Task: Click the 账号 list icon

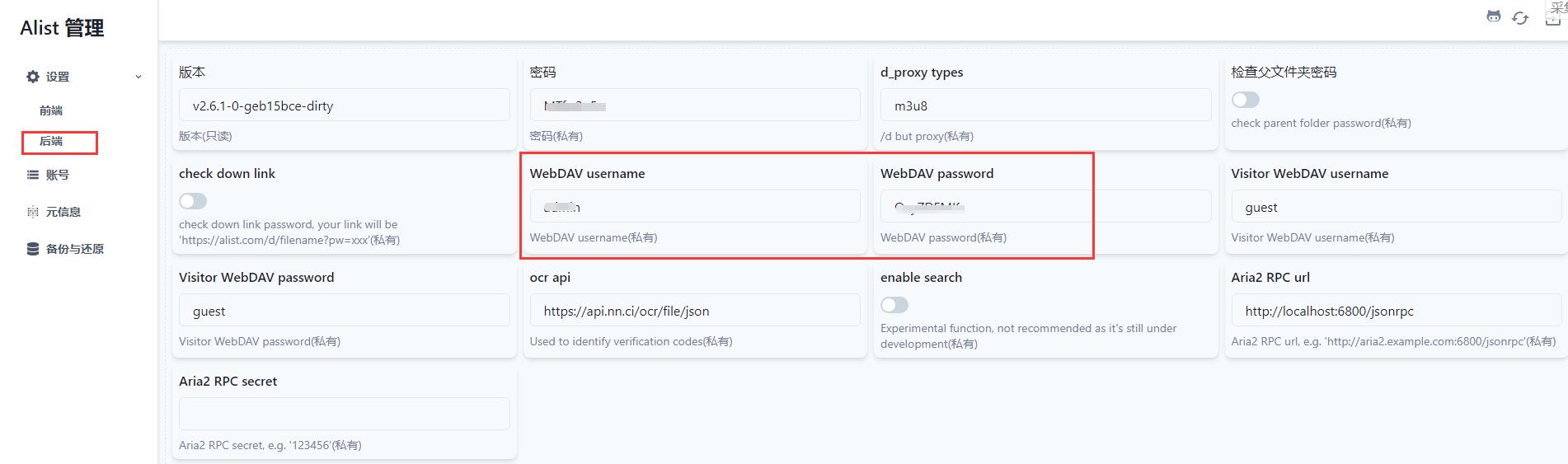Action: click(33, 175)
